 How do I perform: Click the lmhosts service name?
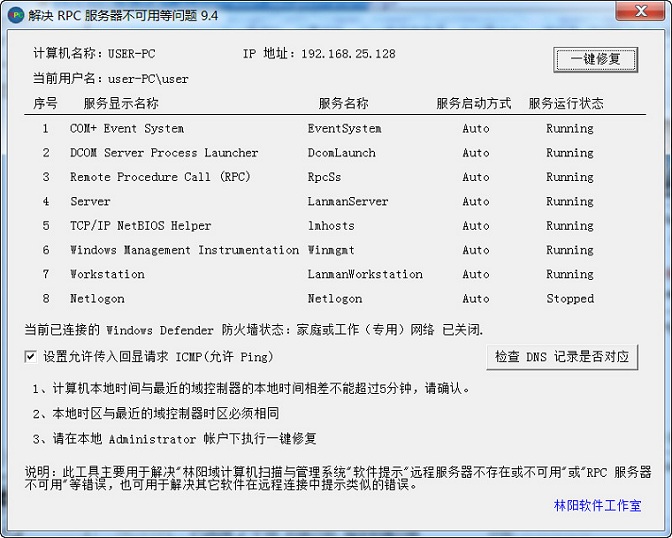pyautogui.click(x=331, y=225)
